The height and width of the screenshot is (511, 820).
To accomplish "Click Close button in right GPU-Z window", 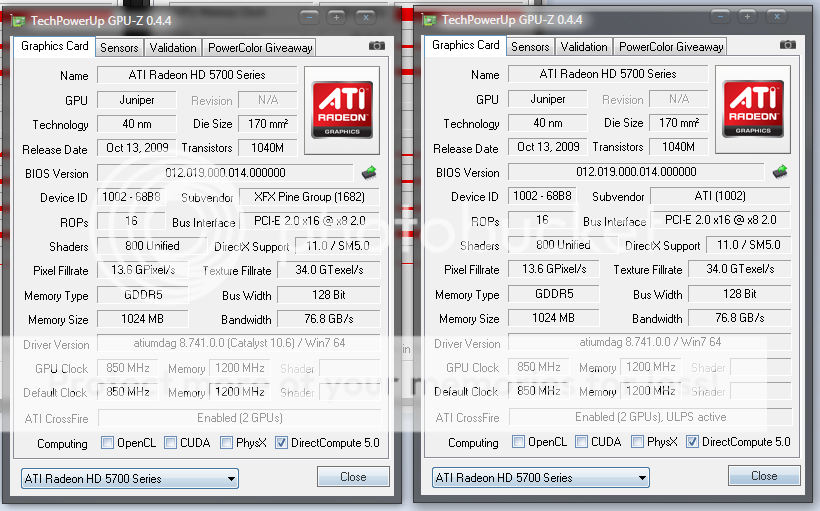I will [x=764, y=476].
